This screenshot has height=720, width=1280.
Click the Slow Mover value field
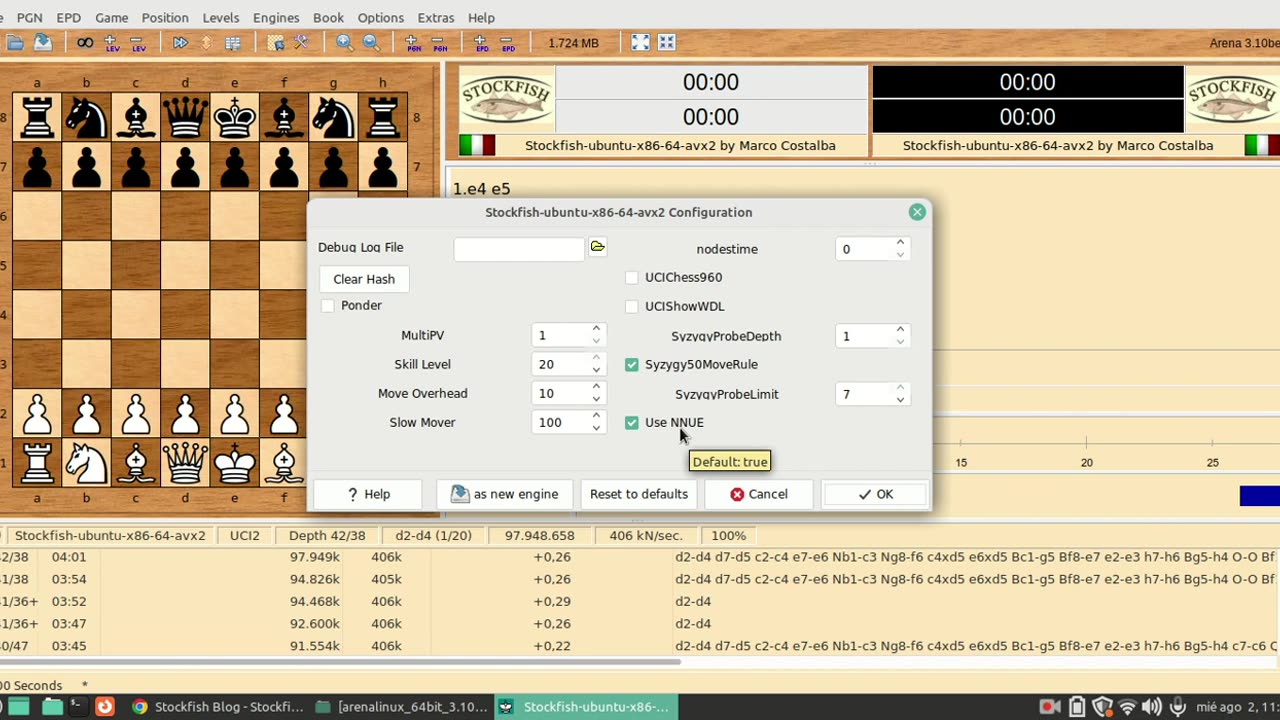click(x=561, y=423)
